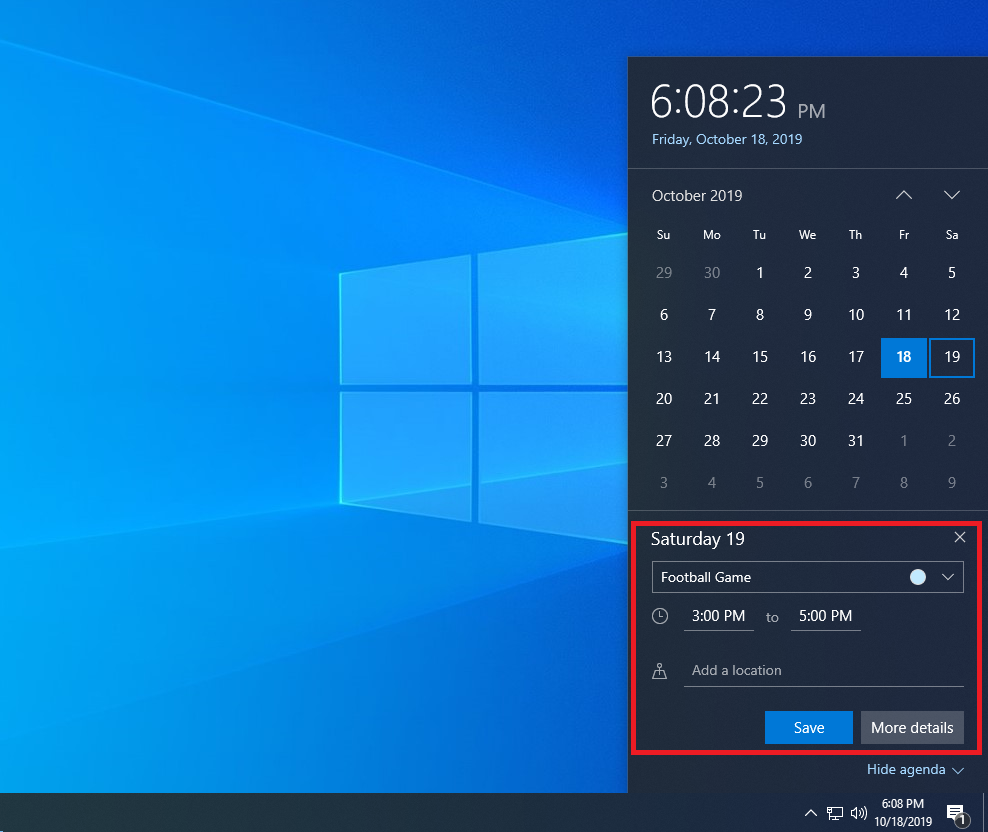
Task: Select October 25 on the calendar
Action: point(904,399)
